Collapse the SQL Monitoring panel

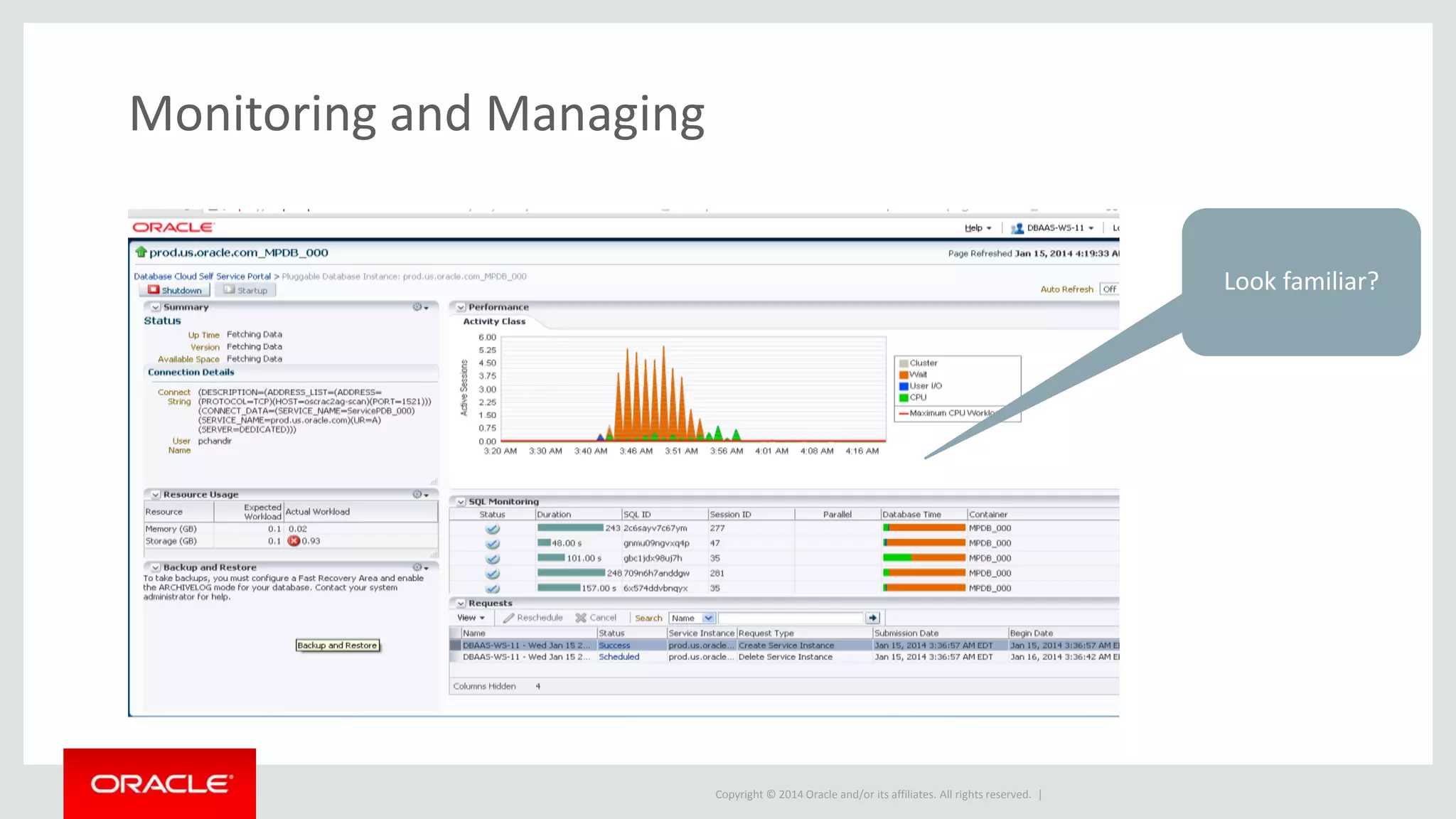coord(461,502)
